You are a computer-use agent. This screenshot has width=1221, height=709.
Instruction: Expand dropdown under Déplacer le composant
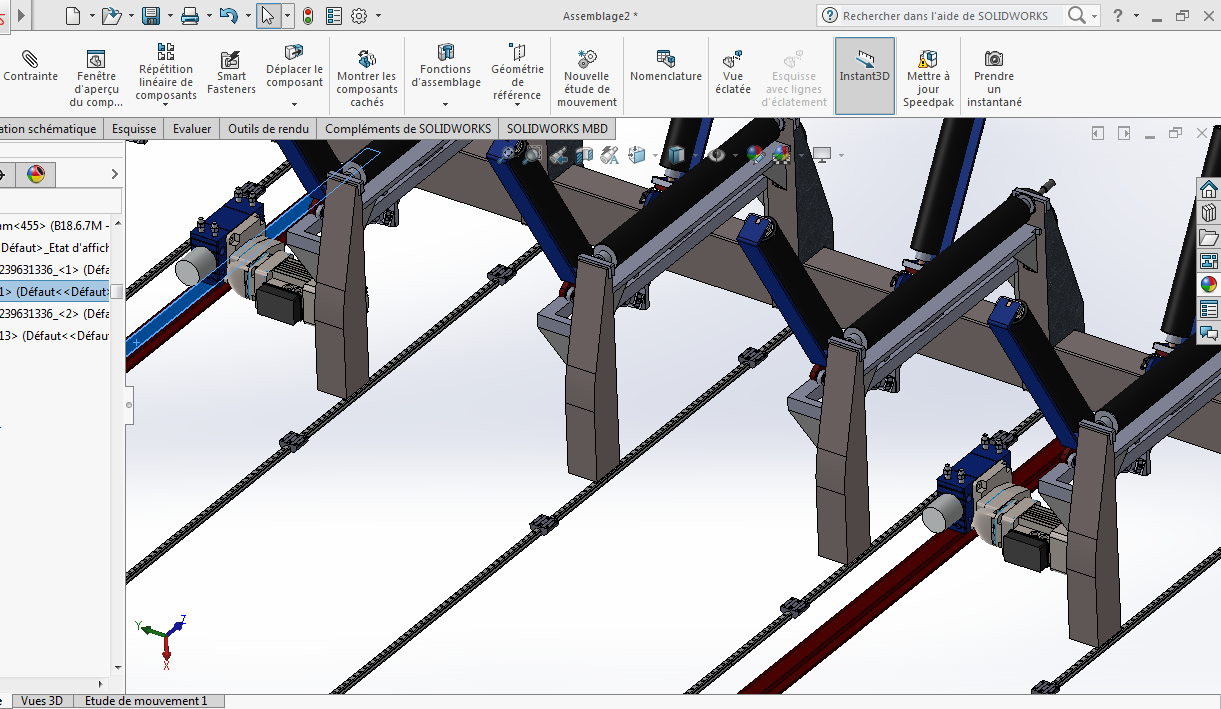(x=294, y=103)
